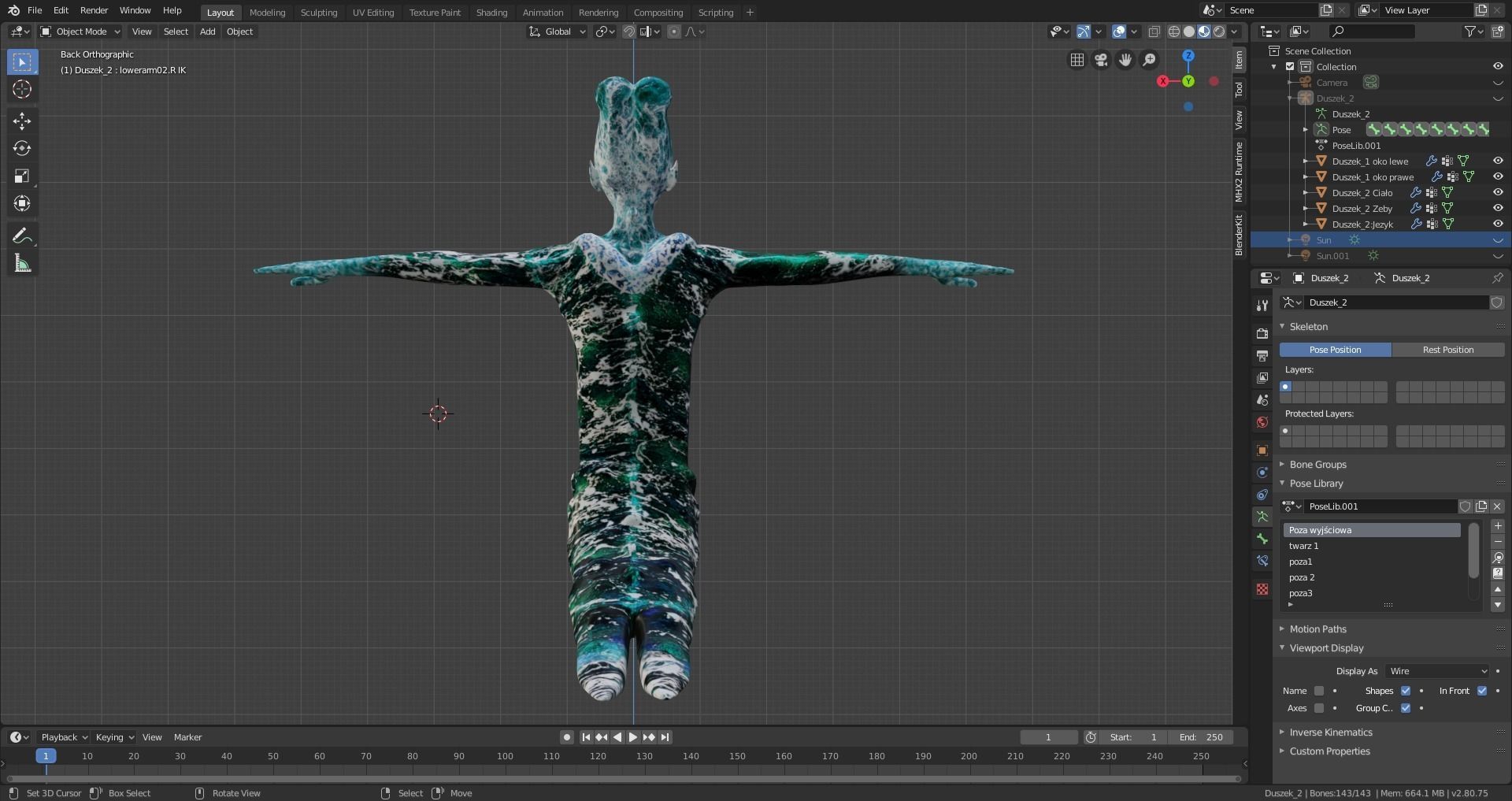Toggle camera view icon in viewport
The height and width of the screenshot is (801, 1512).
[x=1101, y=60]
